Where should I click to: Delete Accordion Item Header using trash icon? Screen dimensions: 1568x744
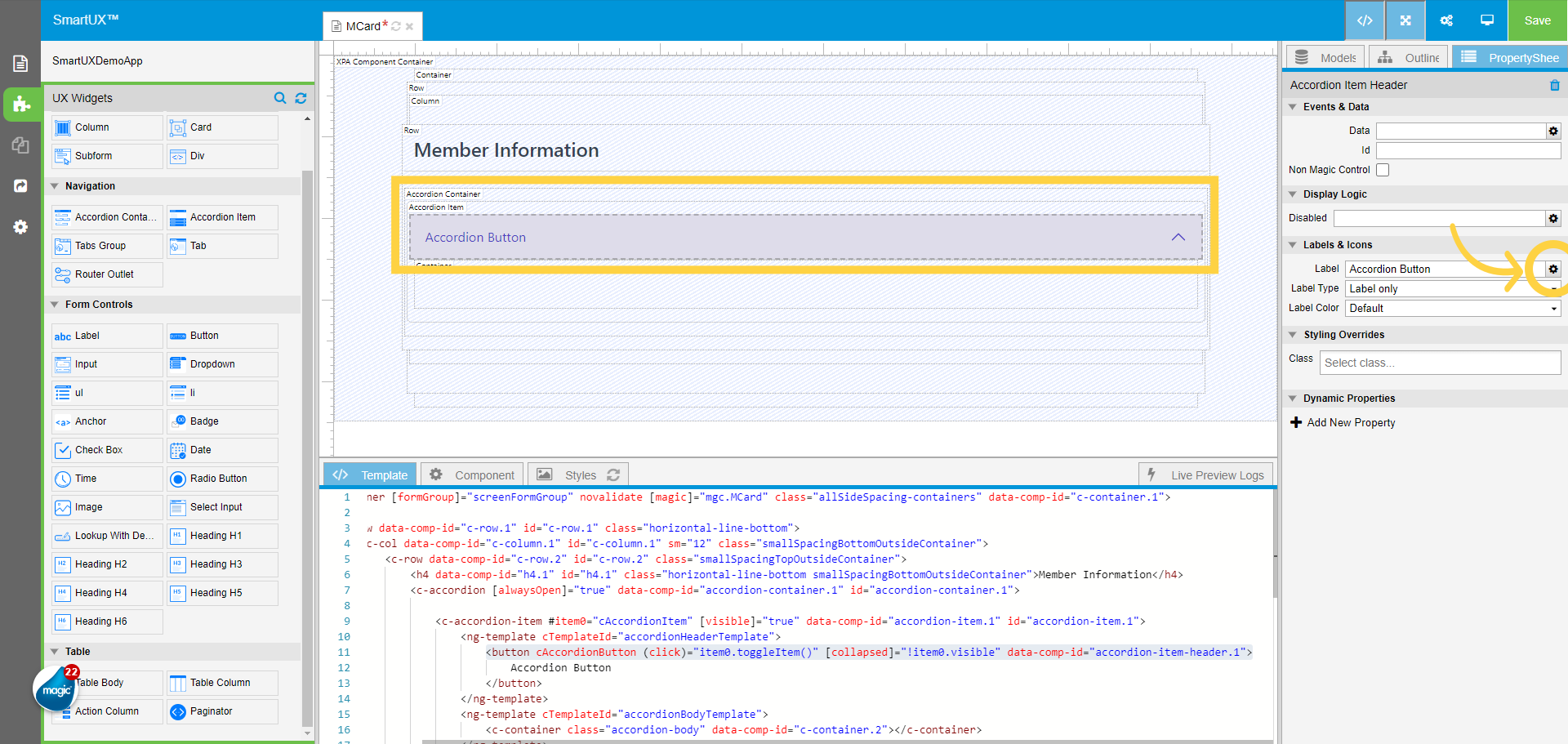(x=1554, y=85)
